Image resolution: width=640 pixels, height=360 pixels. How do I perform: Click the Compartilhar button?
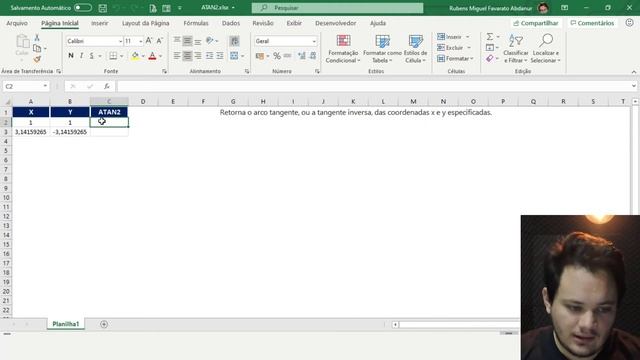536,23
